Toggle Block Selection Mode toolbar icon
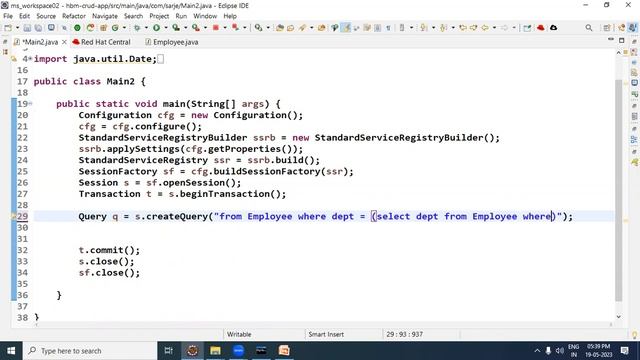640x360 pixels. [378, 28]
